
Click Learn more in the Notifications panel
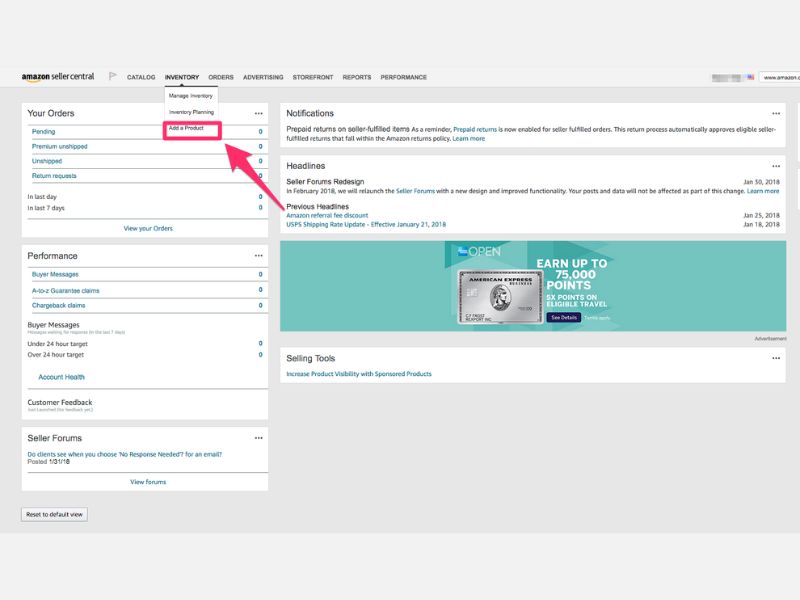pos(468,139)
